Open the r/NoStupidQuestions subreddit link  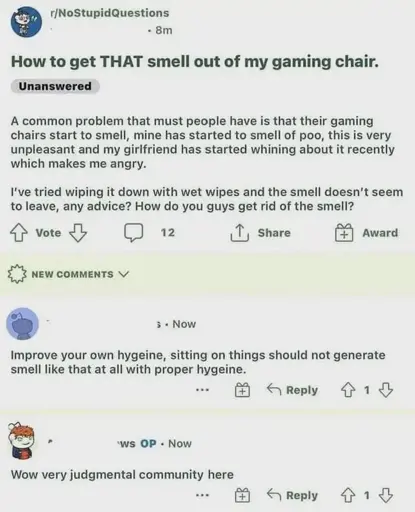[110, 13]
